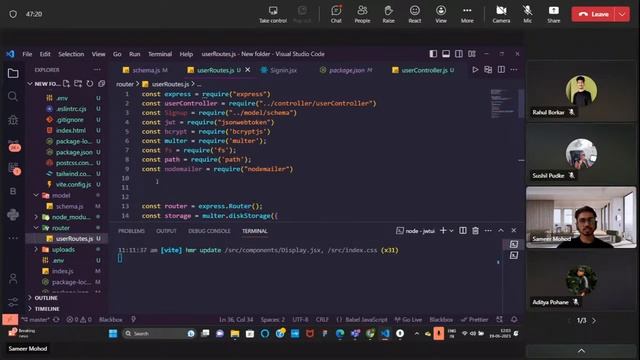
Task: Open Explorer more actions ellipsis
Action: pyautogui.click(x=97, y=70)
